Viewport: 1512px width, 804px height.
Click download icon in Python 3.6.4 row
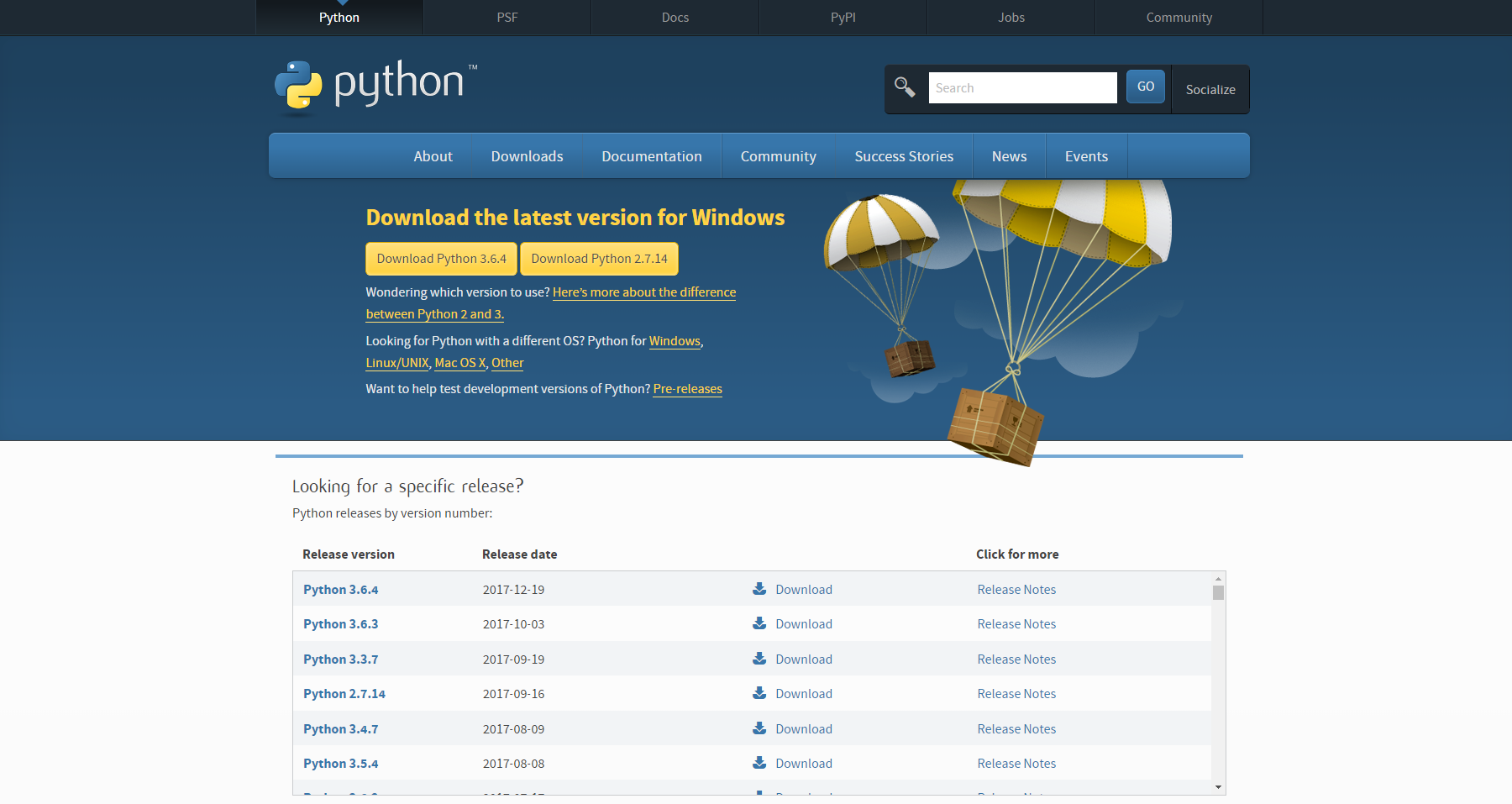(x=759, y=589)
